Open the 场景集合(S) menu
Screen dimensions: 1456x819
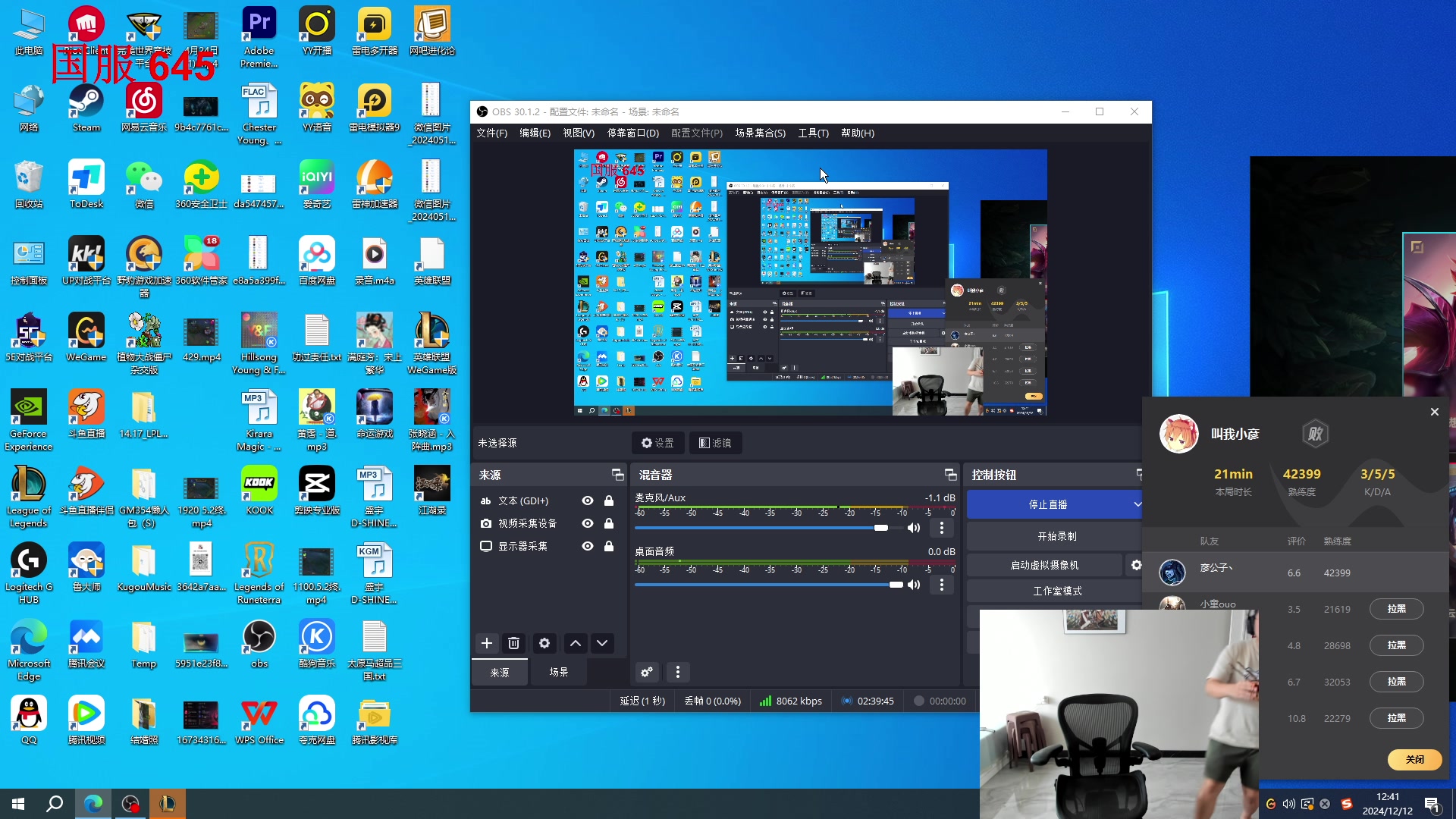click(761, 133)
